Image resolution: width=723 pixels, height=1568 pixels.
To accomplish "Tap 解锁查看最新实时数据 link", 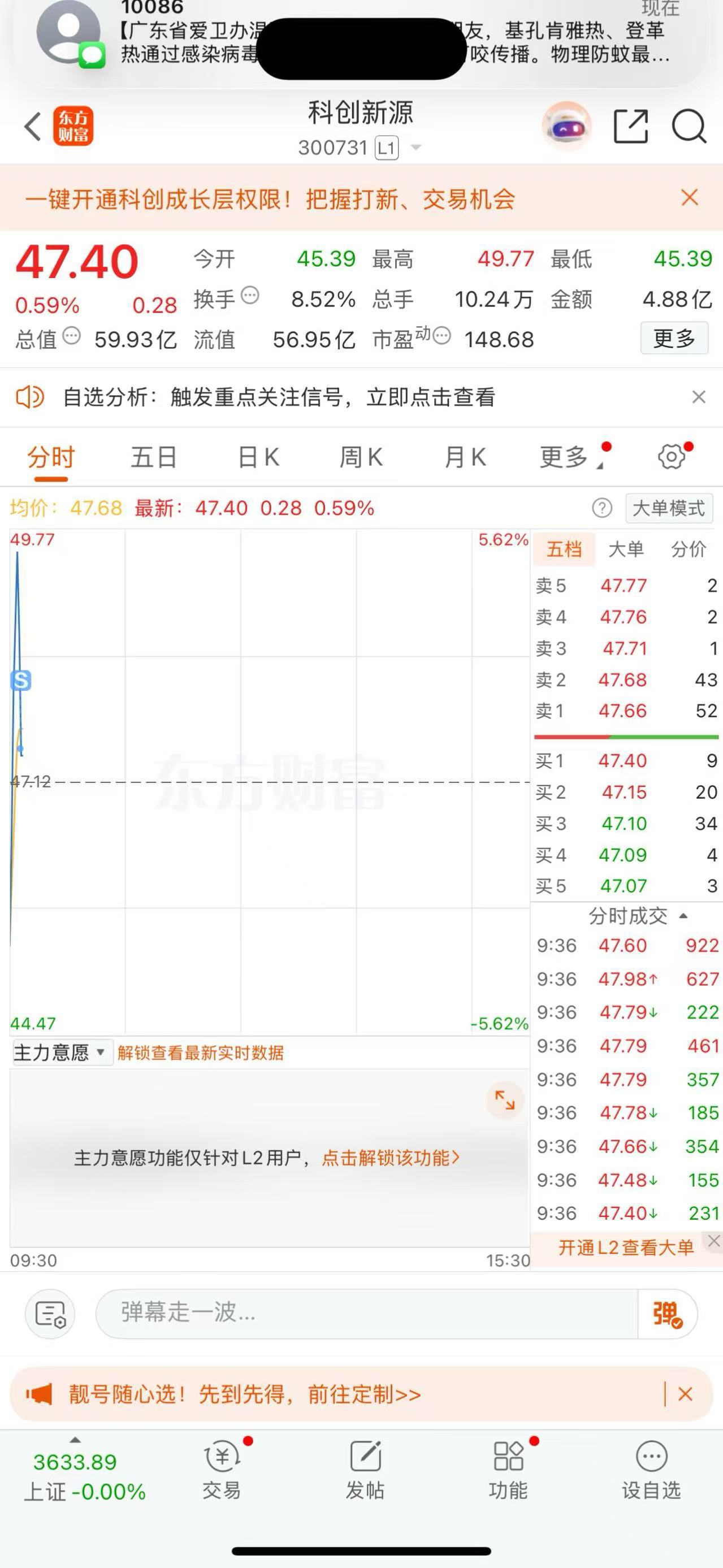I will [x=200, y=1052].
